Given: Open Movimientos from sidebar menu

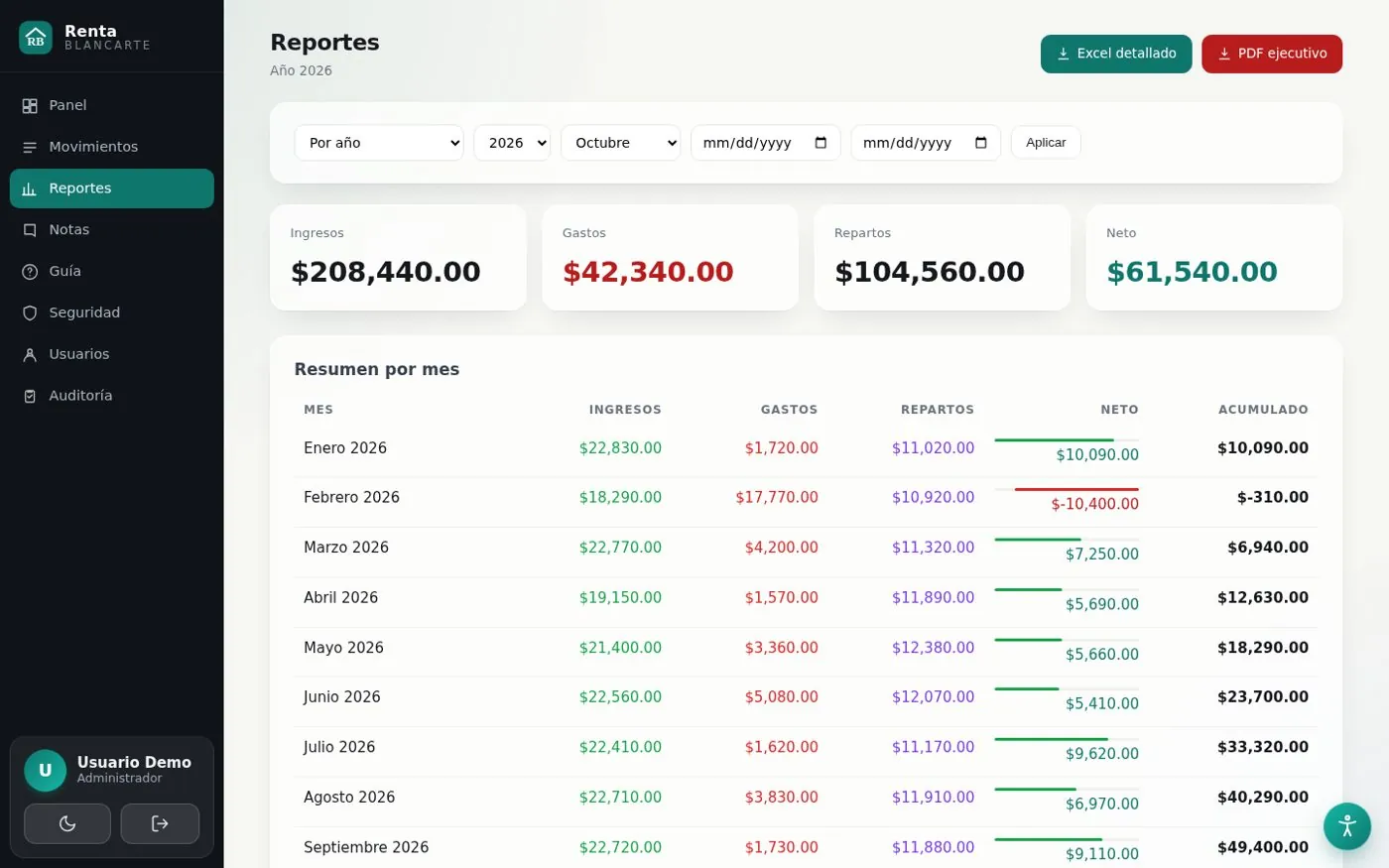Looking at the screenshot, I should tap(112, 148).
